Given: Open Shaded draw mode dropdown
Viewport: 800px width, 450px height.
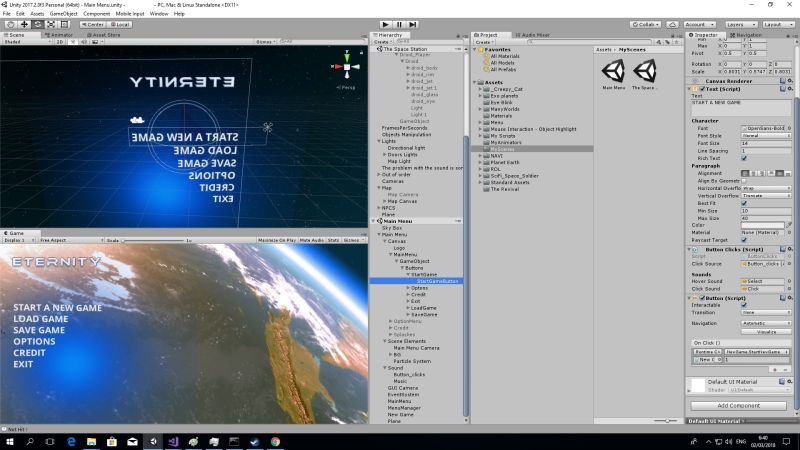Looking at the screenshot, I should click(27, 42).
